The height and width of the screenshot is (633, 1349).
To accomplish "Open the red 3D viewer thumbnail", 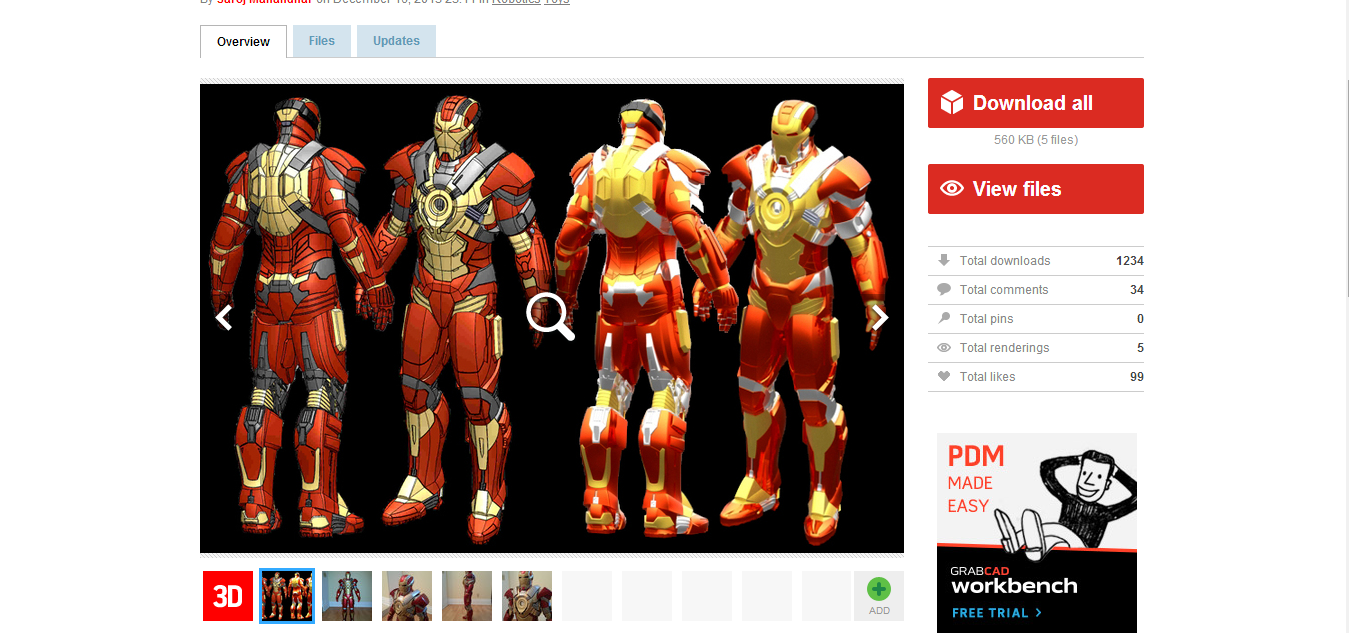I will pos(228,596).
